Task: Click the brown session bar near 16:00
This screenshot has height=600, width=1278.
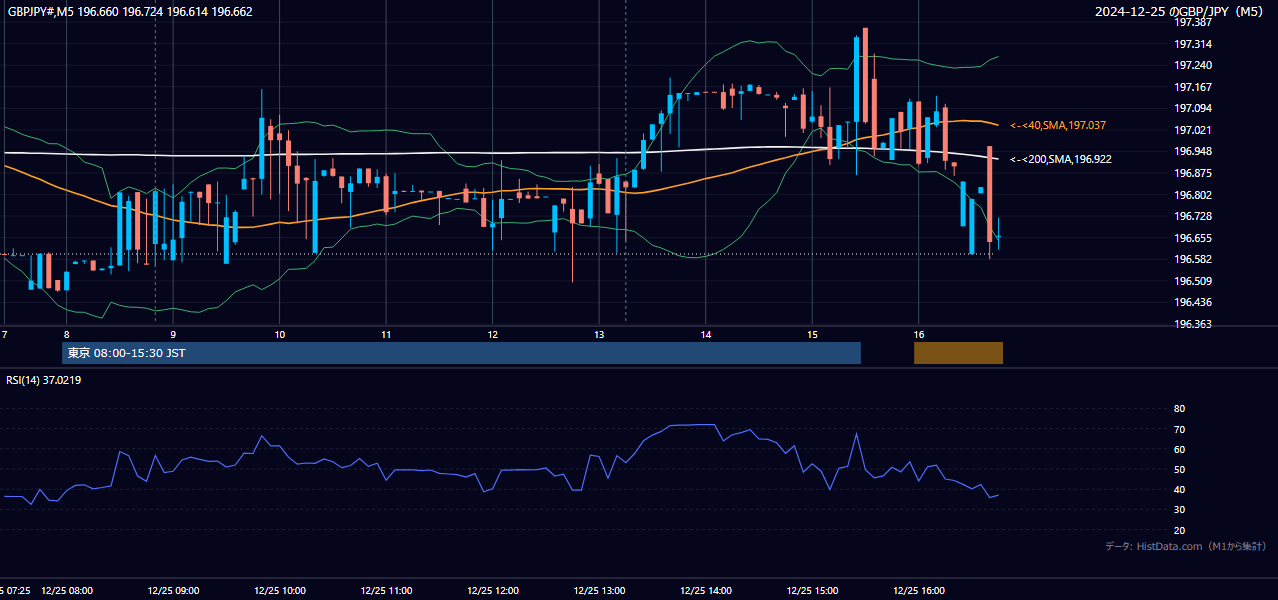Action: (958, 353)
